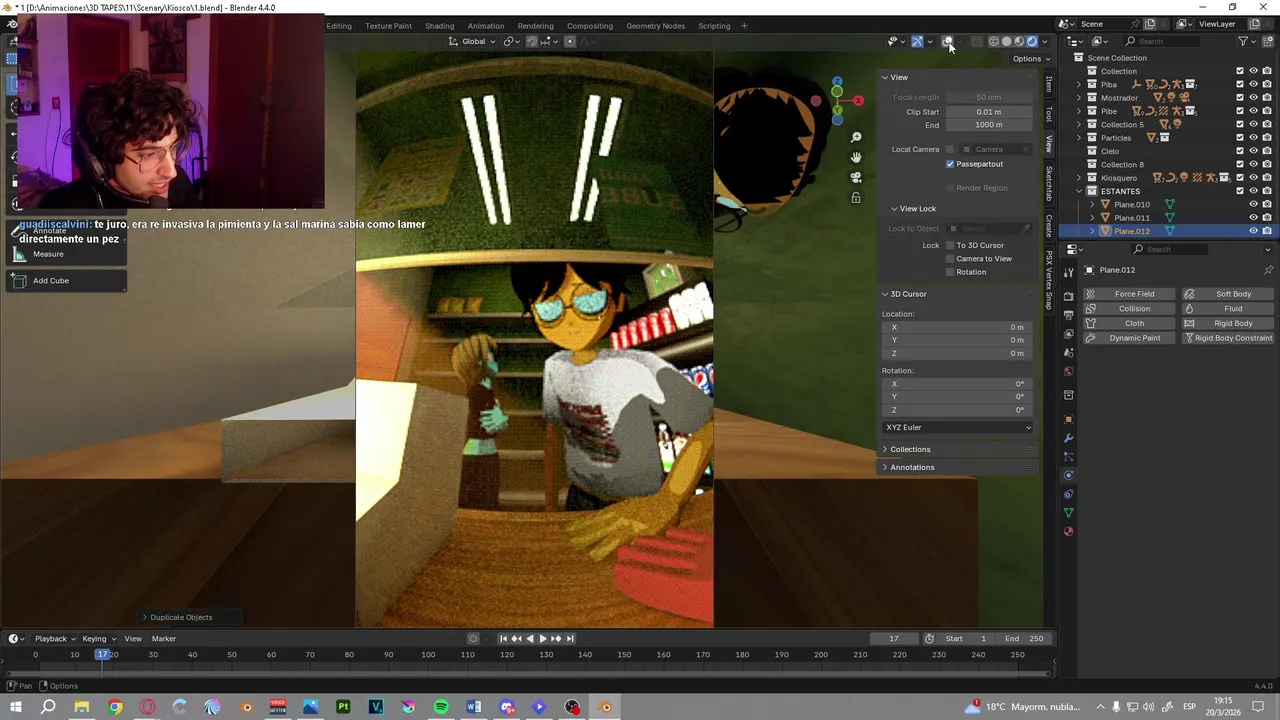Enable Lock To 3D Cursor checkbox
1280x720 pixels.
pyautogui.click(x=950, y=245)
